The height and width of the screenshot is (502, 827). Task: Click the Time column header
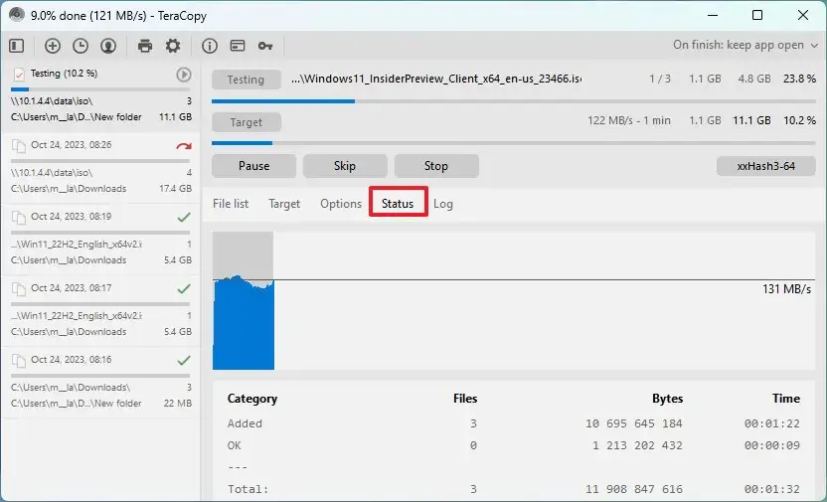pos(786,399)
